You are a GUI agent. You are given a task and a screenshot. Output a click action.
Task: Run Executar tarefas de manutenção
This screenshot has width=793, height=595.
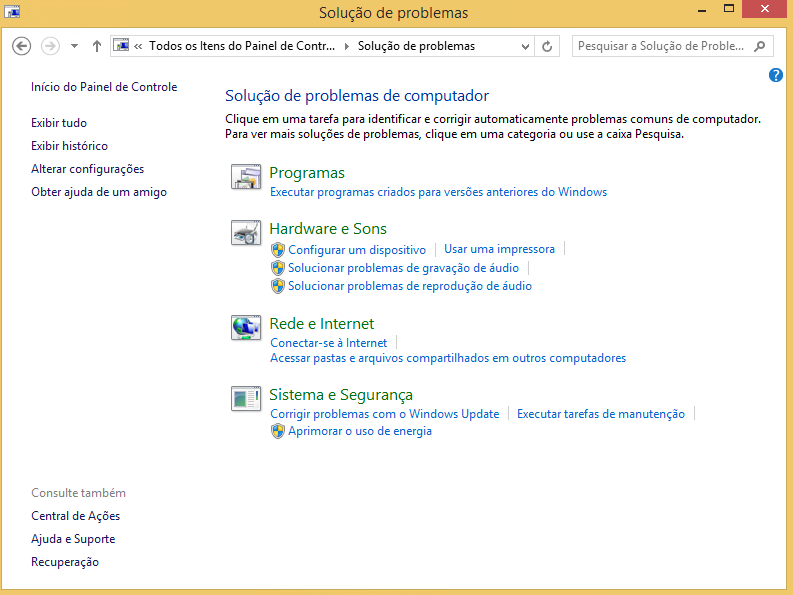click(x=601, y=414)
